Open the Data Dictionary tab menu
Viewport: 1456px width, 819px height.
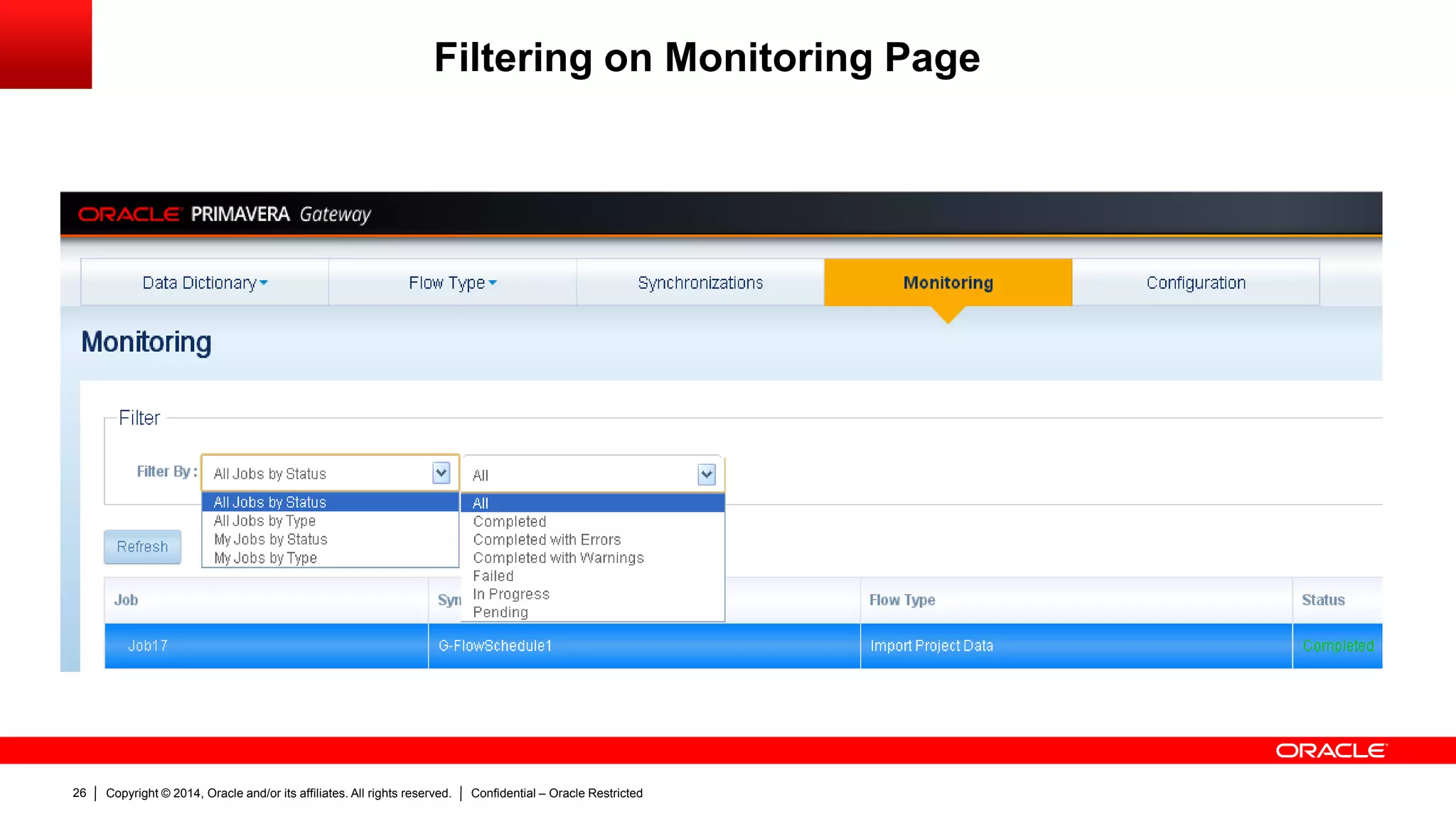[205, 282]
